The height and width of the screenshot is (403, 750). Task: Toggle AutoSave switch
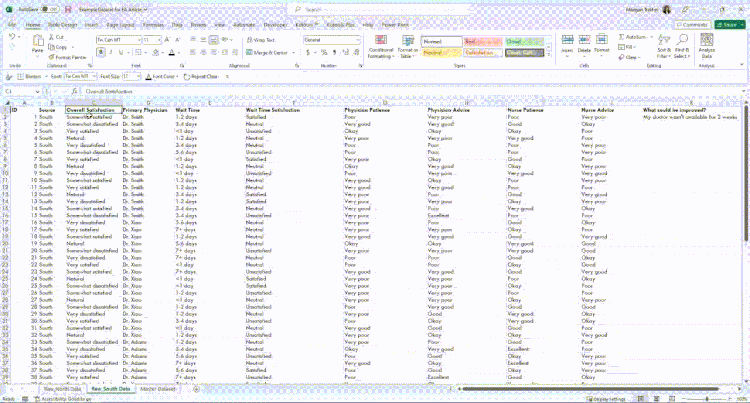coord(49,10)
